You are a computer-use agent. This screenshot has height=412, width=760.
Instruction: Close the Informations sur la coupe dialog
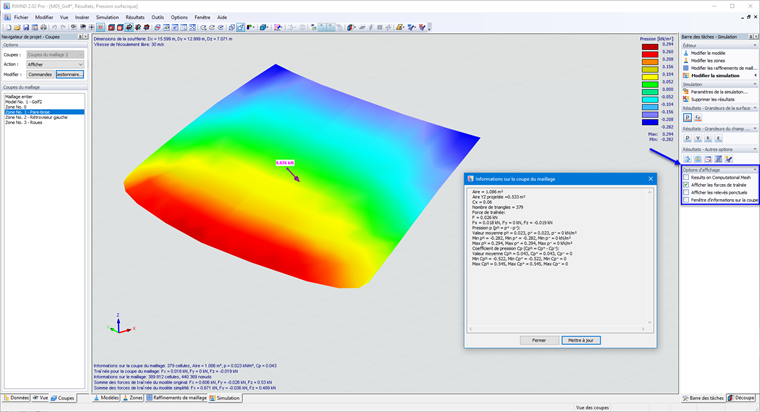click(x=650, y=179)
